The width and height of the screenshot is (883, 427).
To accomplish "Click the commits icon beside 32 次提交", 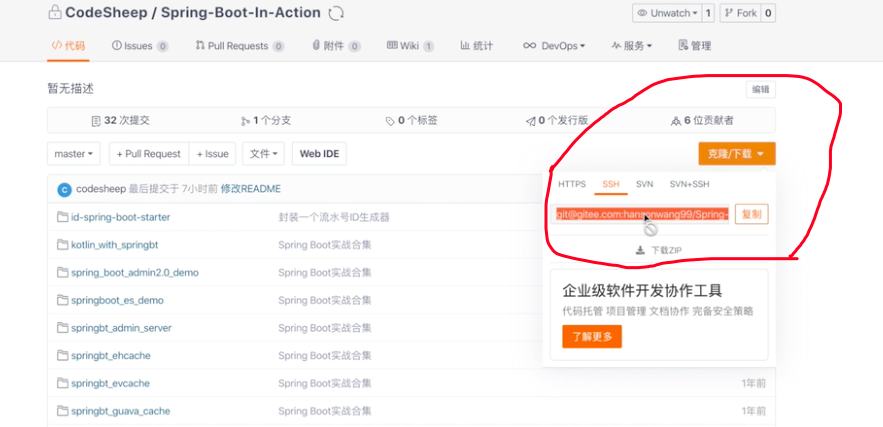I will pyautogui.click(x=96, y=121).
